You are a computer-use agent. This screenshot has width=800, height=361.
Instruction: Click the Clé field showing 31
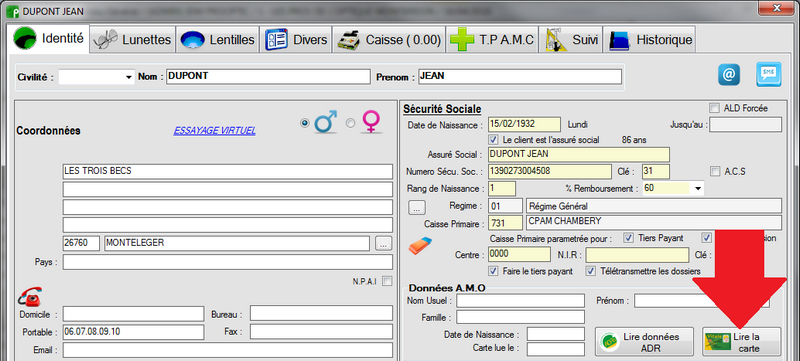point(656,171)
